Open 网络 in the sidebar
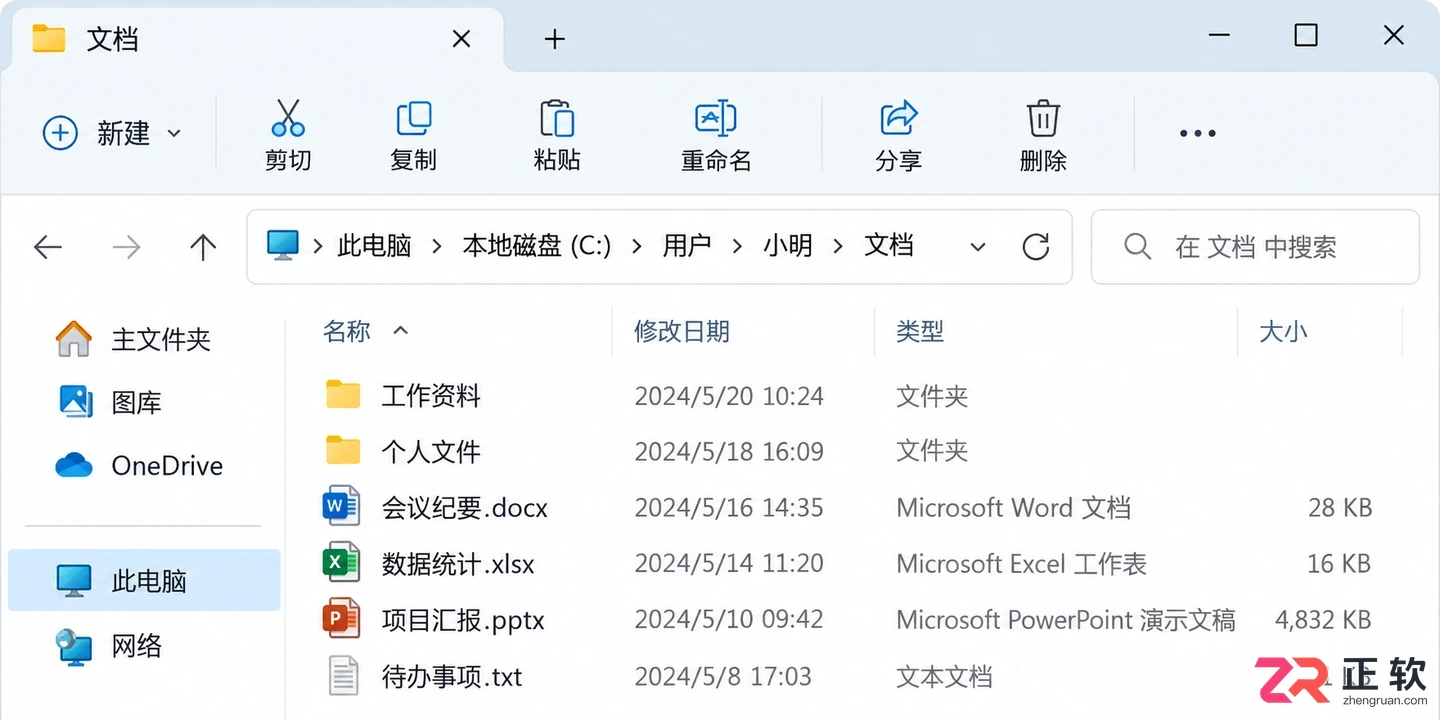 [x=108, y=646]
